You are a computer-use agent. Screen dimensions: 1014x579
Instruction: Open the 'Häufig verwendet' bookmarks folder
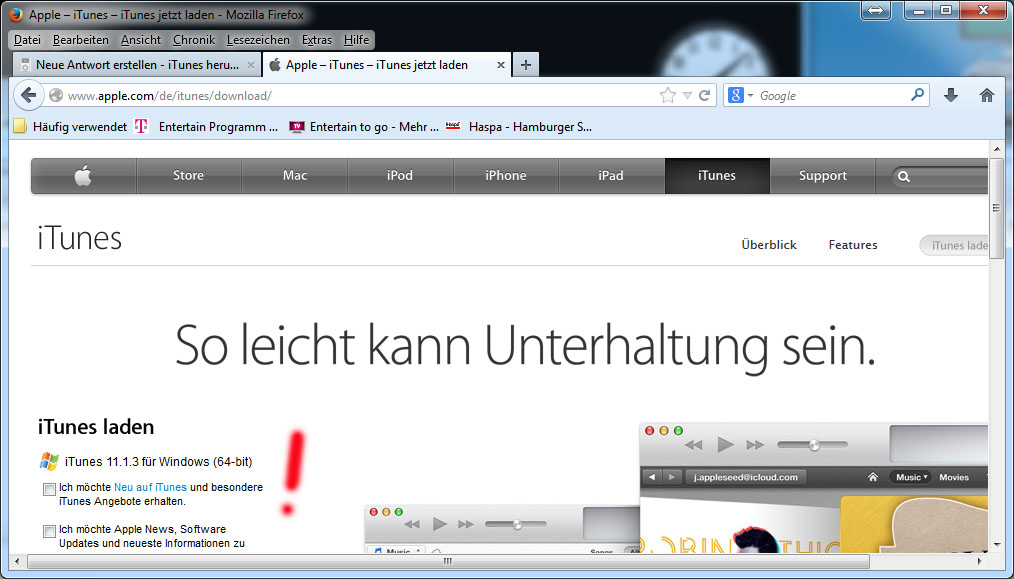click(x=70, y=127)
